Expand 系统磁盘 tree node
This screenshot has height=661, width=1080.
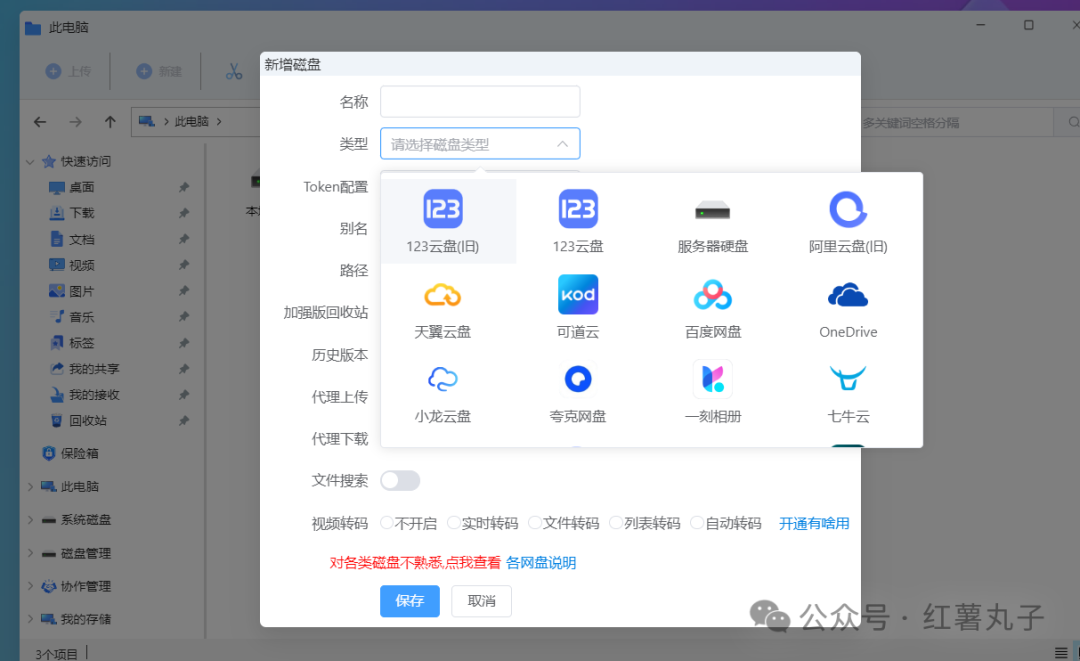pos(30,520)
